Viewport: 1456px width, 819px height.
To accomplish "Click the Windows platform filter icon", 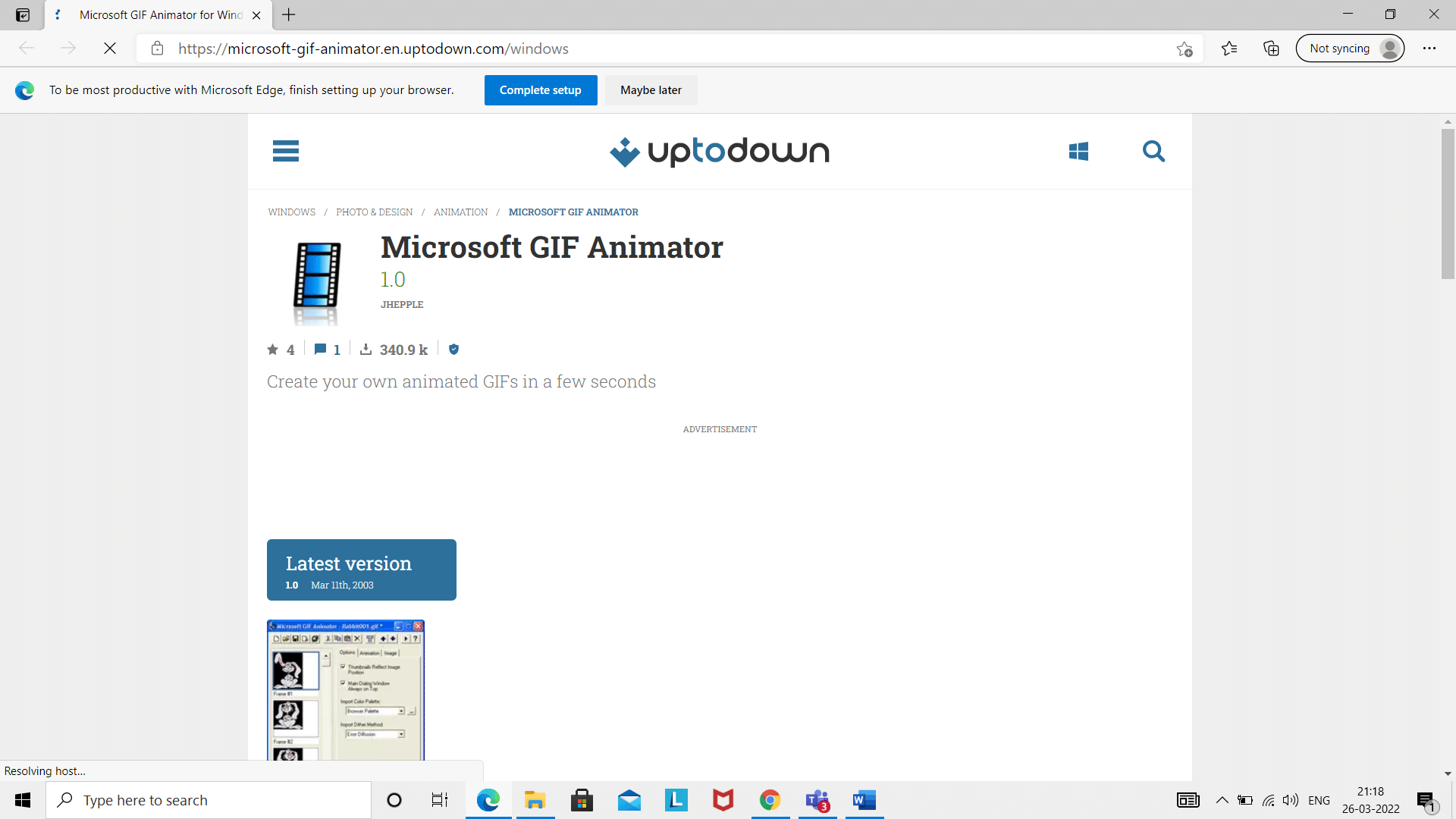I will coord(1078,151).
